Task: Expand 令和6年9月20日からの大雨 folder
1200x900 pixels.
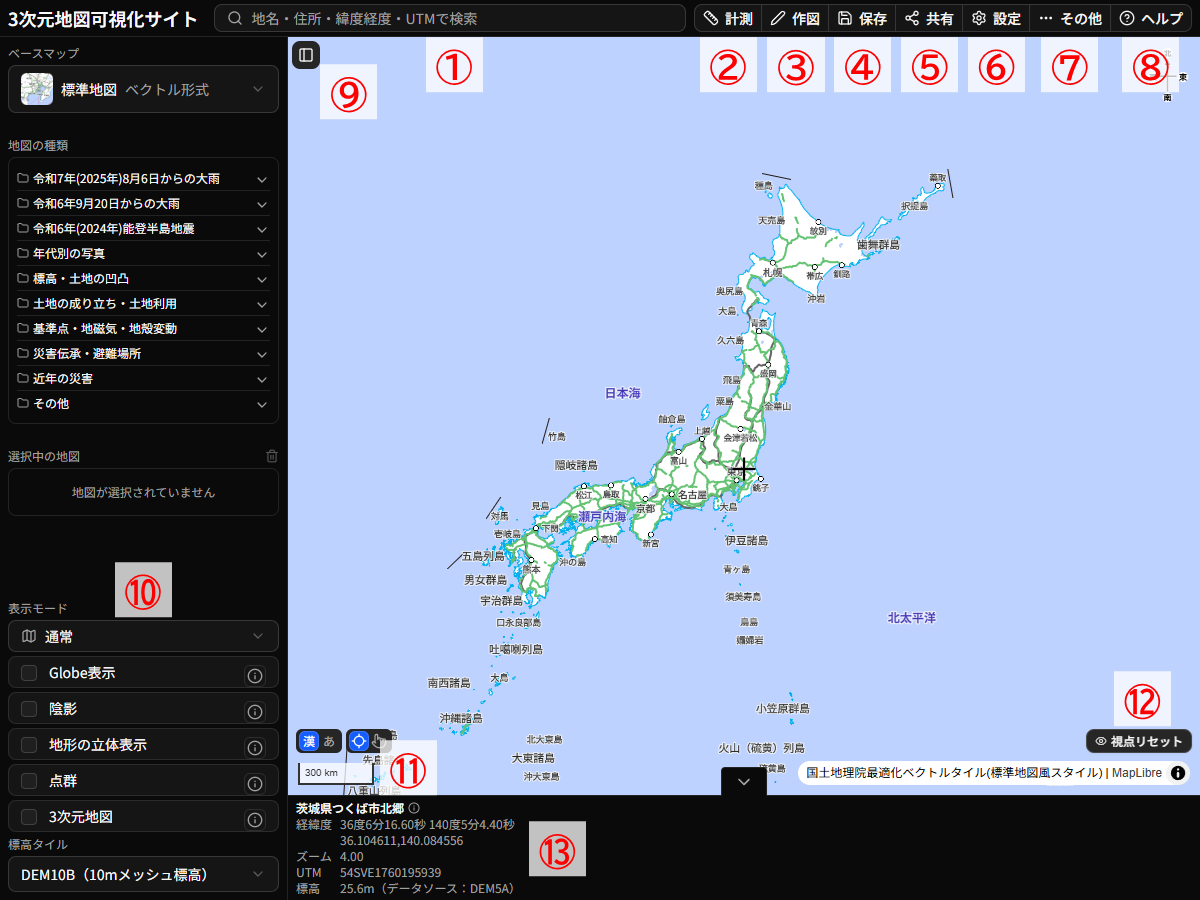Action: [143, 204]
